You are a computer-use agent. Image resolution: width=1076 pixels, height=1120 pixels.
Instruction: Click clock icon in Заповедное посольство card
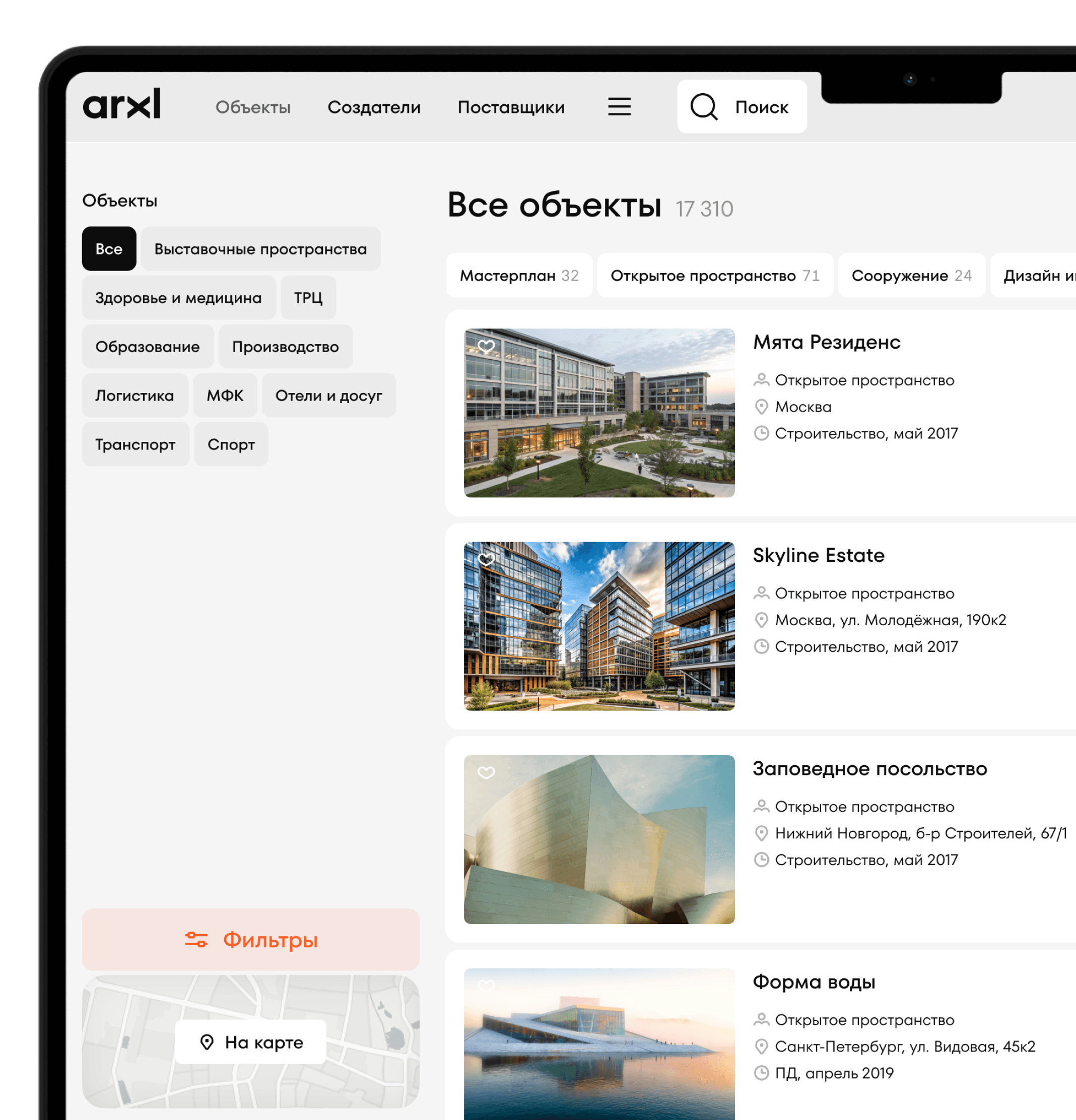pos(761,860)
